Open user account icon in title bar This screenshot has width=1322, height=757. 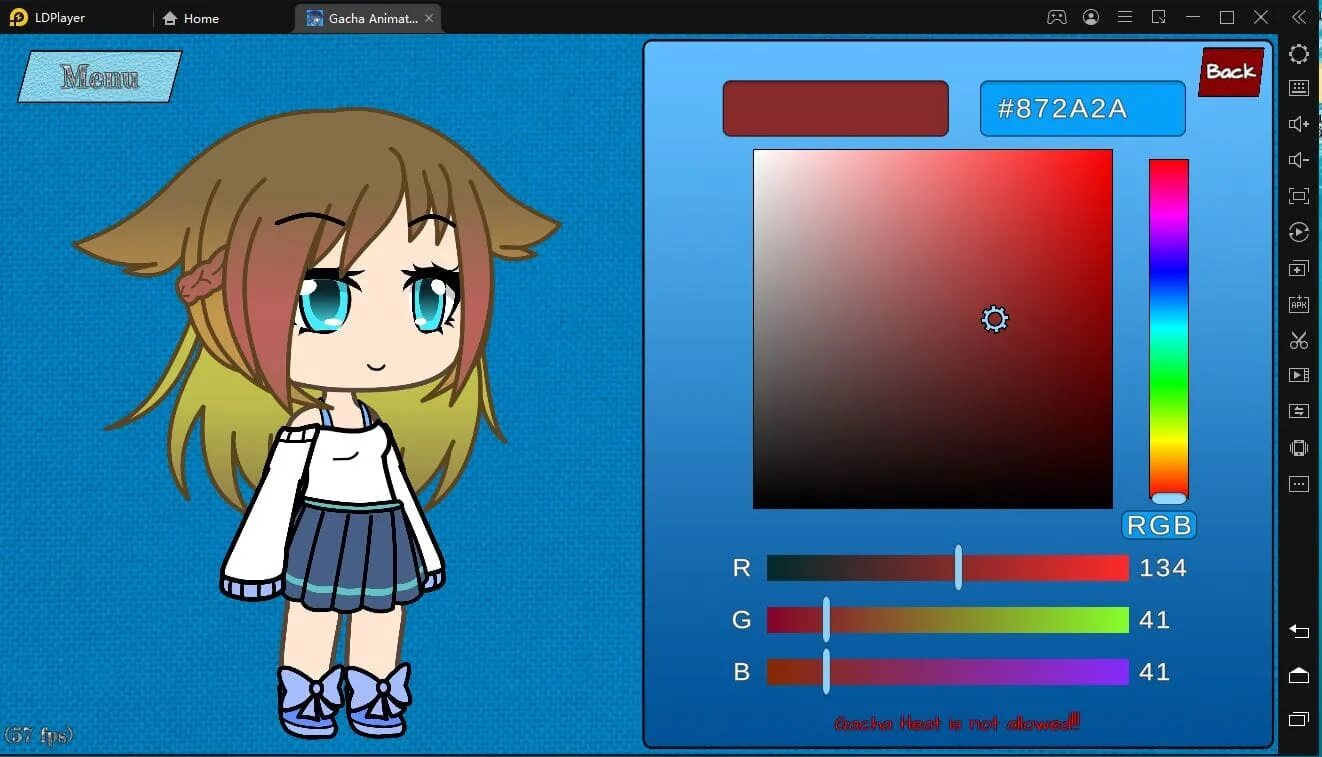[x=1091, y=17]
